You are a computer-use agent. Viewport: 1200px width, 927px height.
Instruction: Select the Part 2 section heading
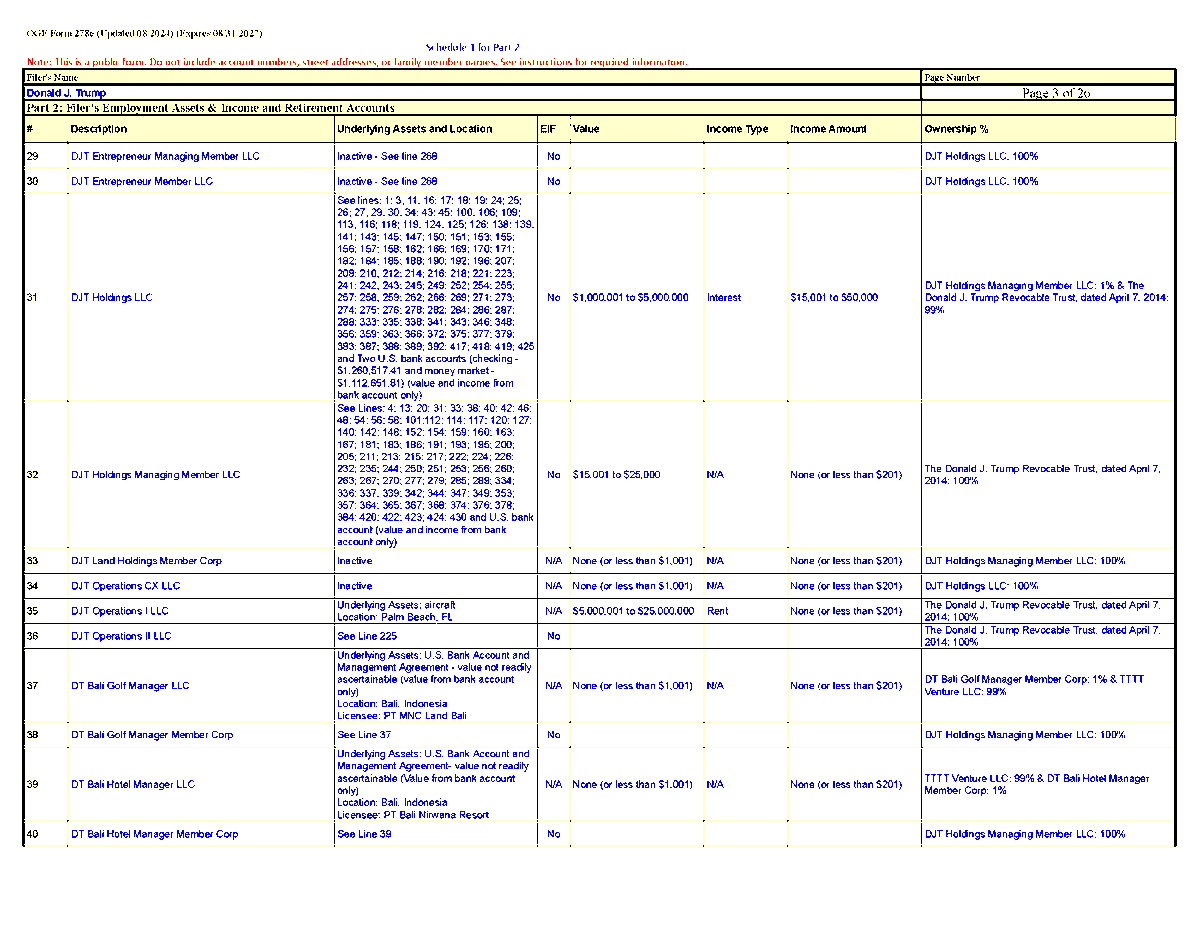210,108
